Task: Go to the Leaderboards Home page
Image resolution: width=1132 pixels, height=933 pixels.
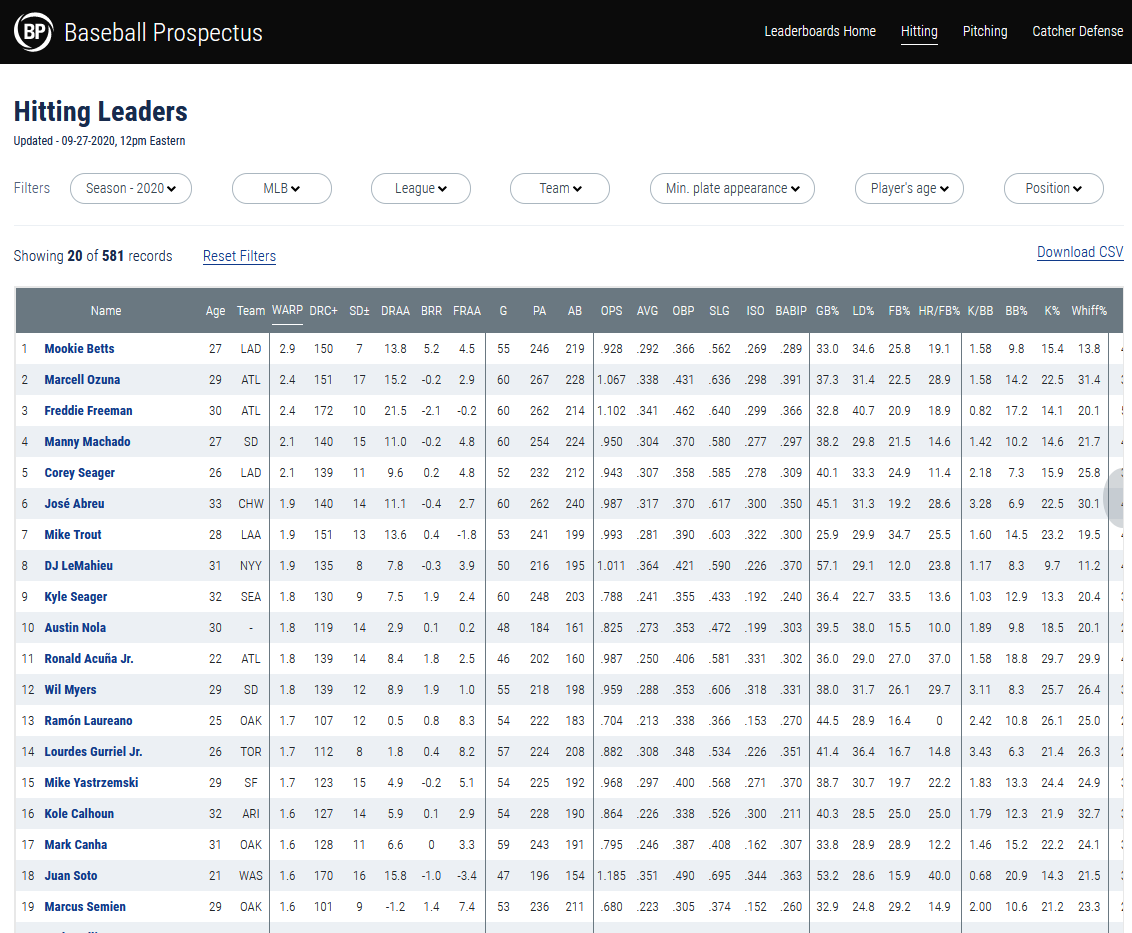Action: (x=820, y=31)
